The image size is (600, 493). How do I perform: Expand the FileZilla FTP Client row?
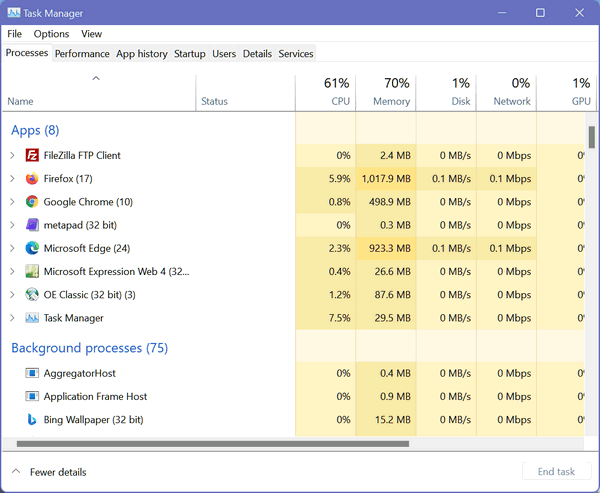pyautogui.click(x=12, y=155)
